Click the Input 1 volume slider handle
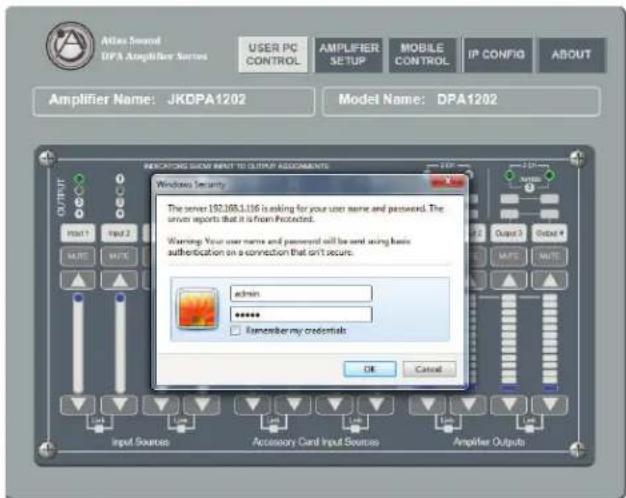This screenshot has width=626, height=498. tap(78, 298)
